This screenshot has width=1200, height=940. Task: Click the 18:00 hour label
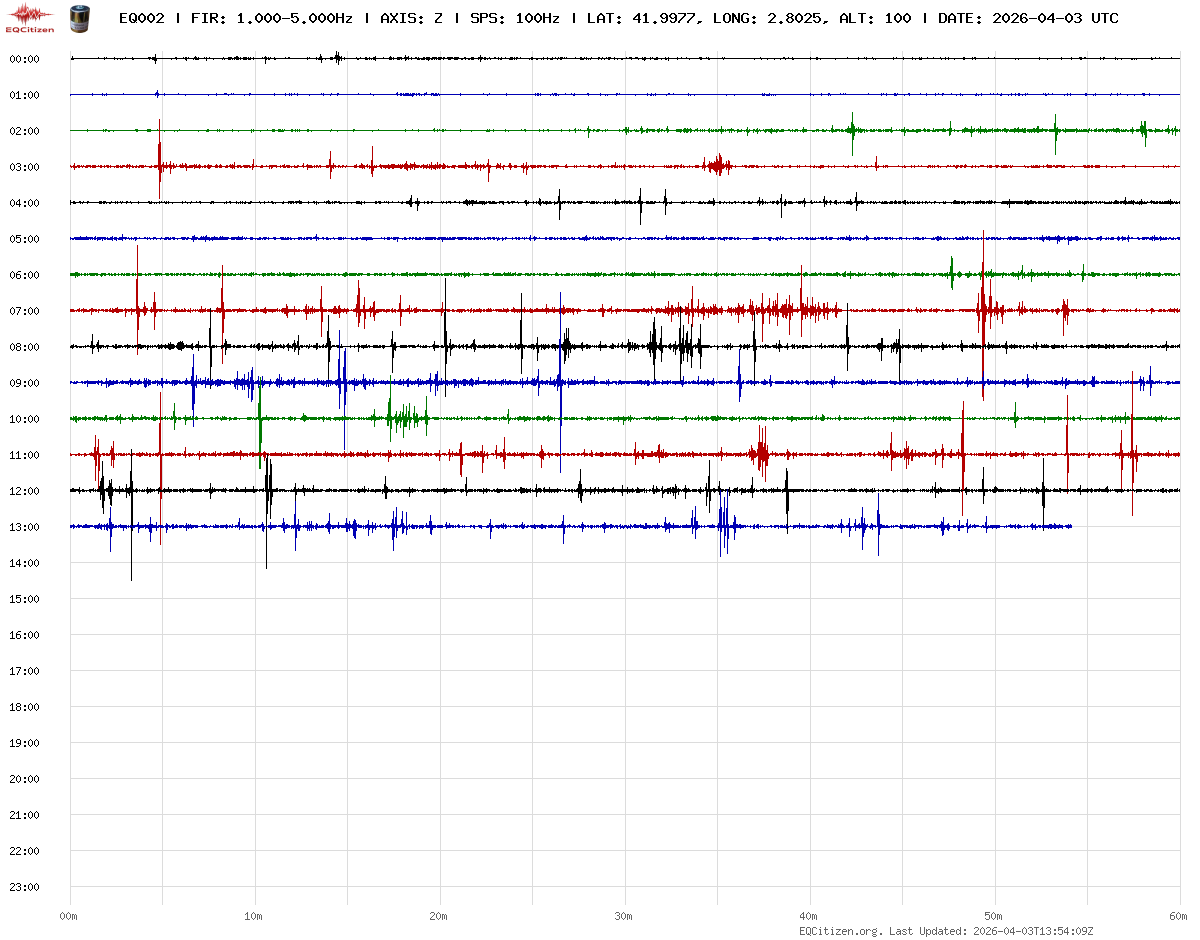pos(24,707)
